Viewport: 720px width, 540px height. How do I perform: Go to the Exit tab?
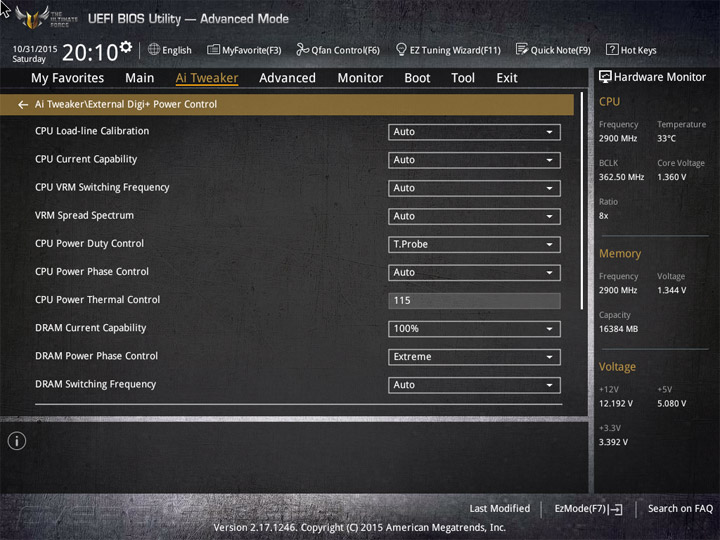coord(506,78)
